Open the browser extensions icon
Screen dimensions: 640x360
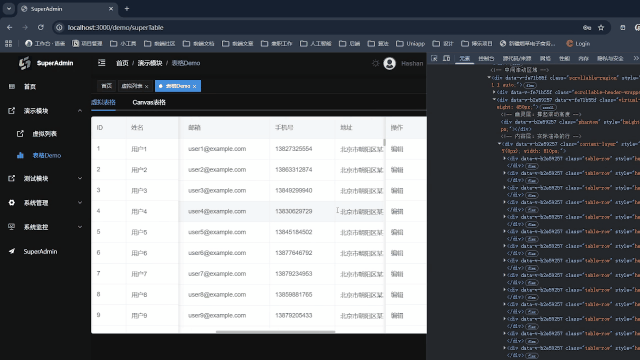[x=622, y=27]
